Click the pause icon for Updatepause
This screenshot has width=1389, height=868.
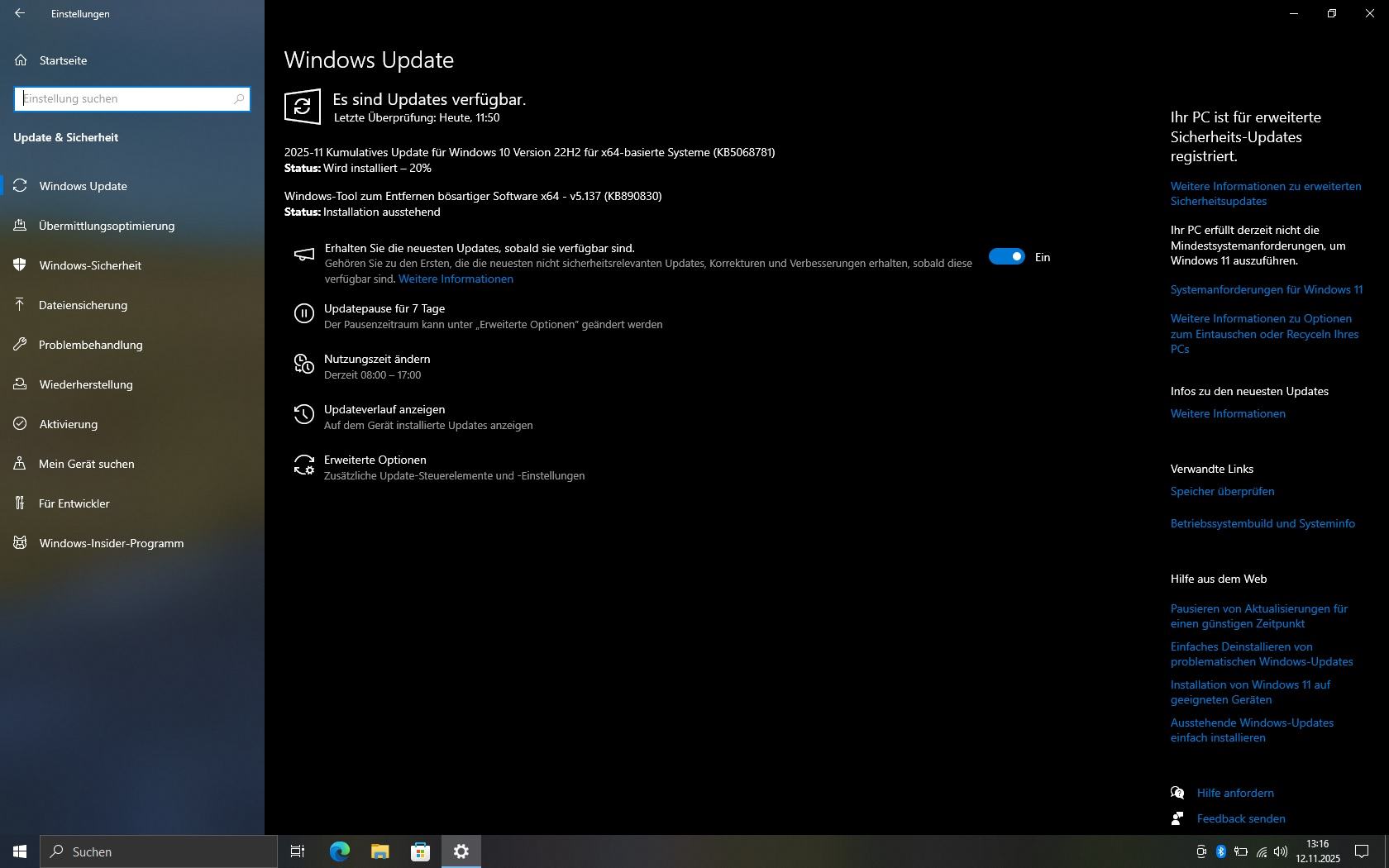(304, 313)
